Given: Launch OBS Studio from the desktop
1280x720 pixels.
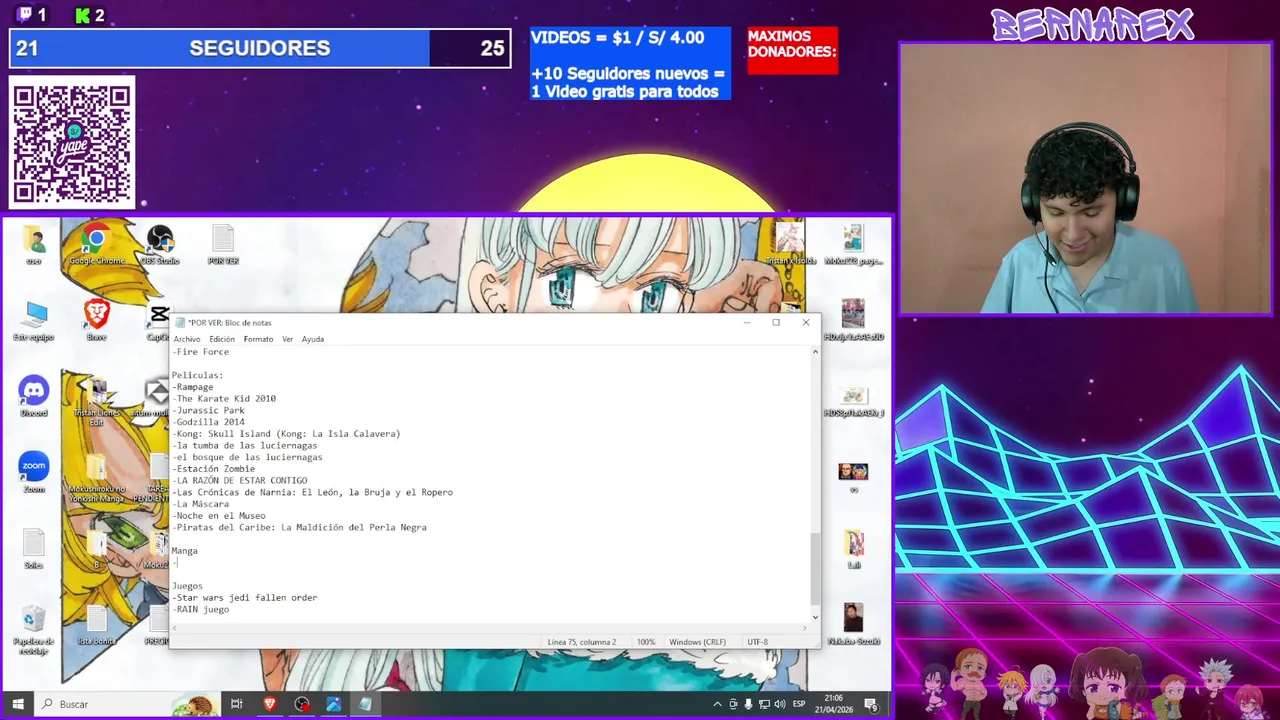Looking at the screenshot, I should (160, 244).
